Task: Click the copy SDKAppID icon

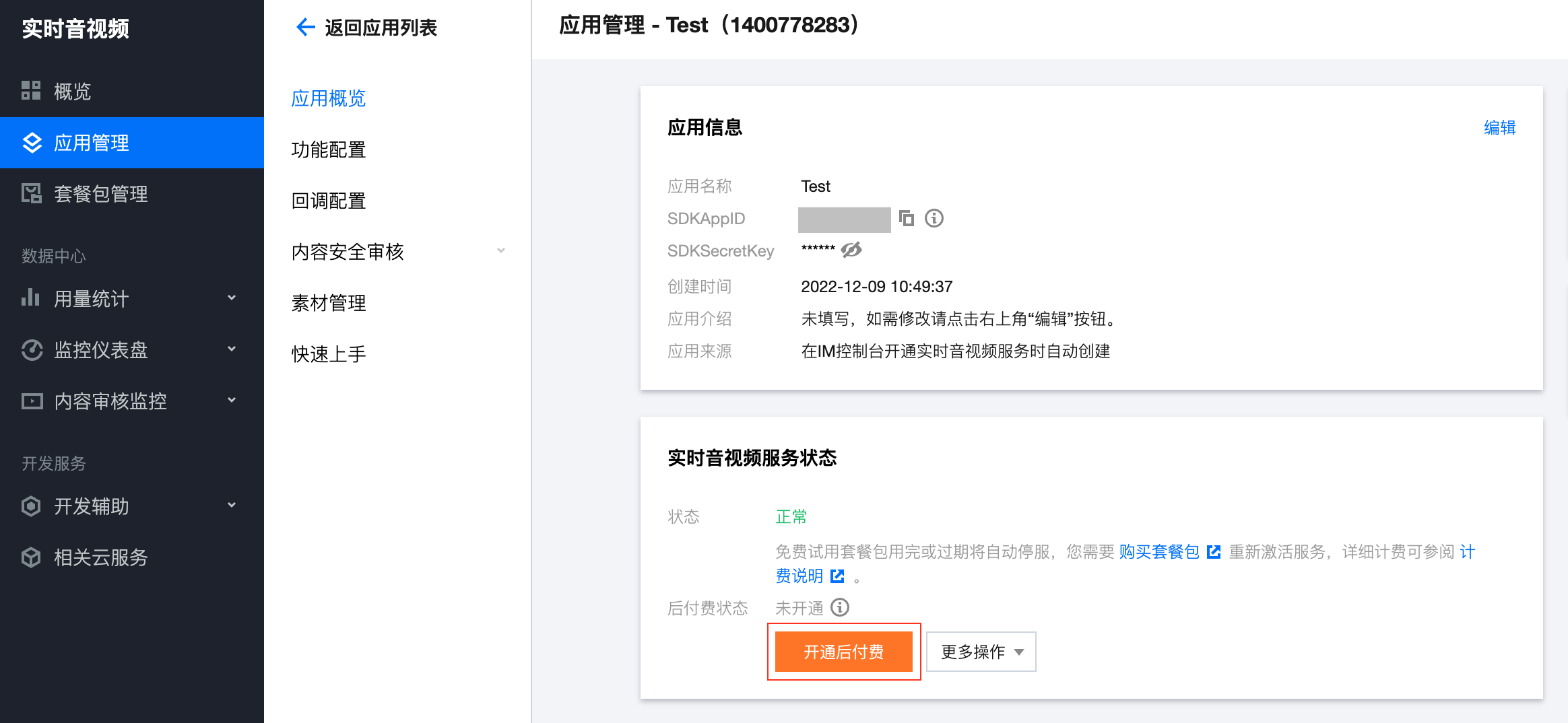Action: click(x=907, y=218)
